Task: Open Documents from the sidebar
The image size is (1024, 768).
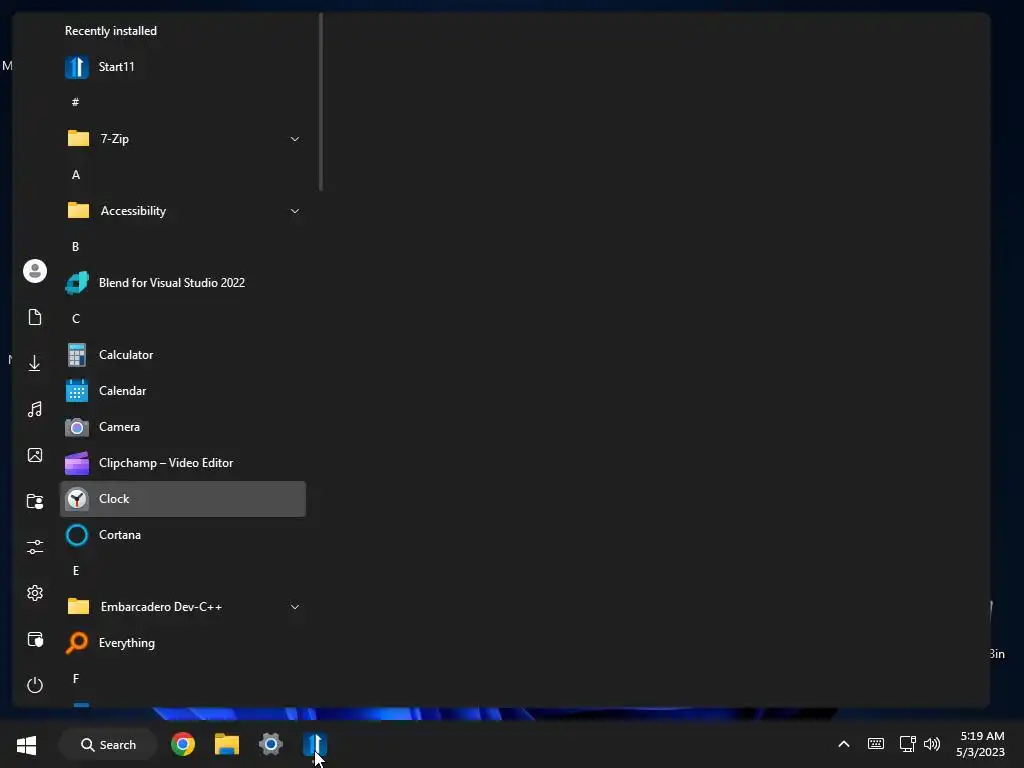Action: click(35, 317)
